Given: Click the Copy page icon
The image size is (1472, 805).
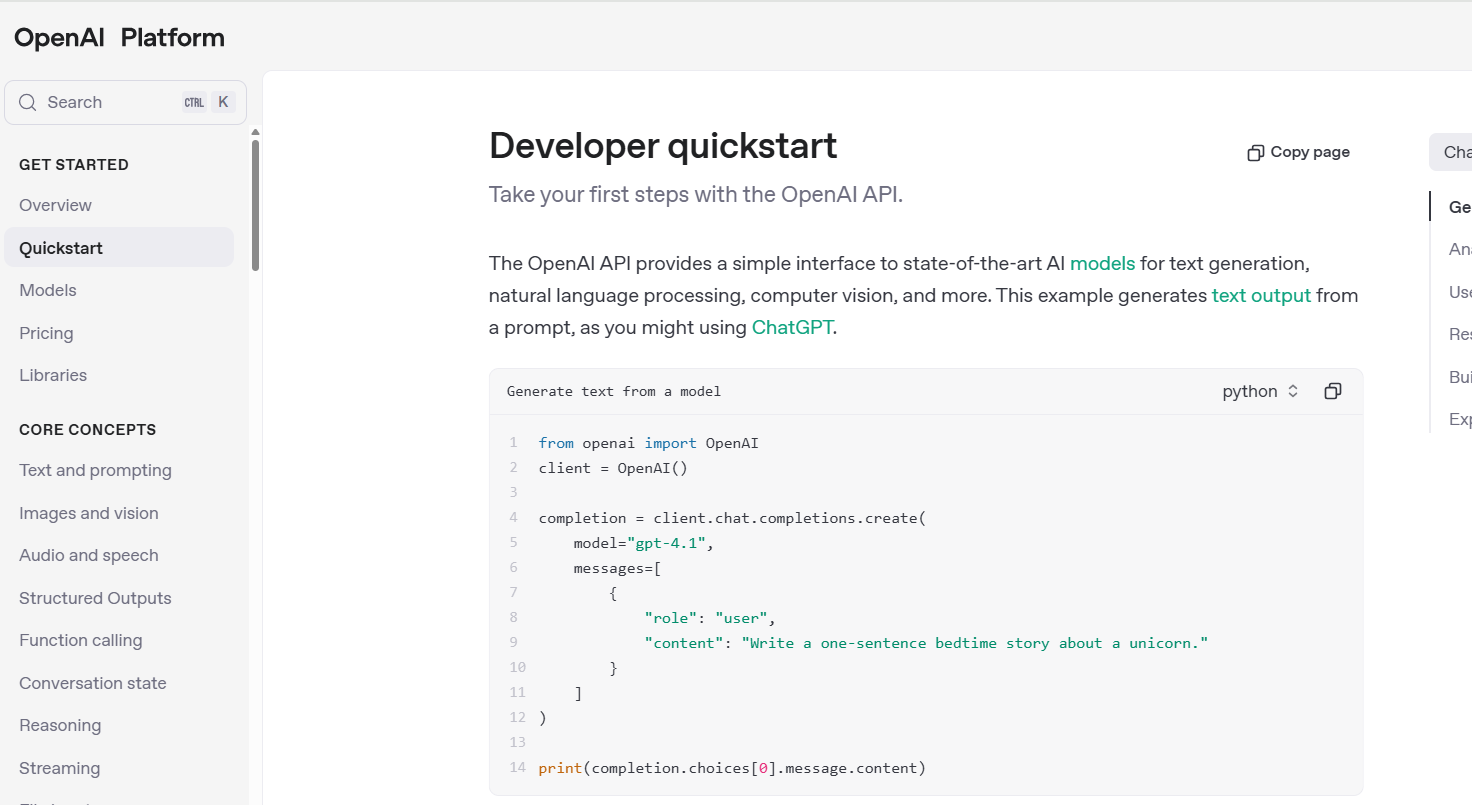Looking at the screenshot, I should (x=1256, y=153).
